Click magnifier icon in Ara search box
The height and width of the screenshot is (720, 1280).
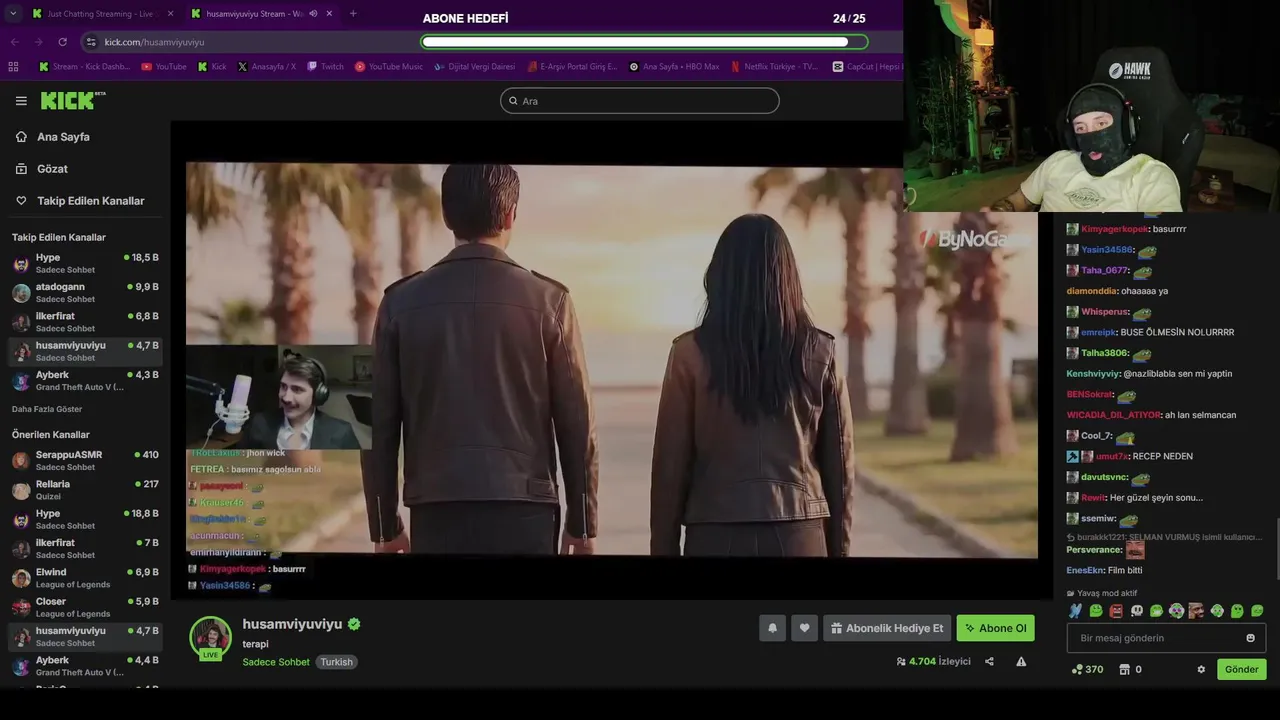tap(513, 101)
